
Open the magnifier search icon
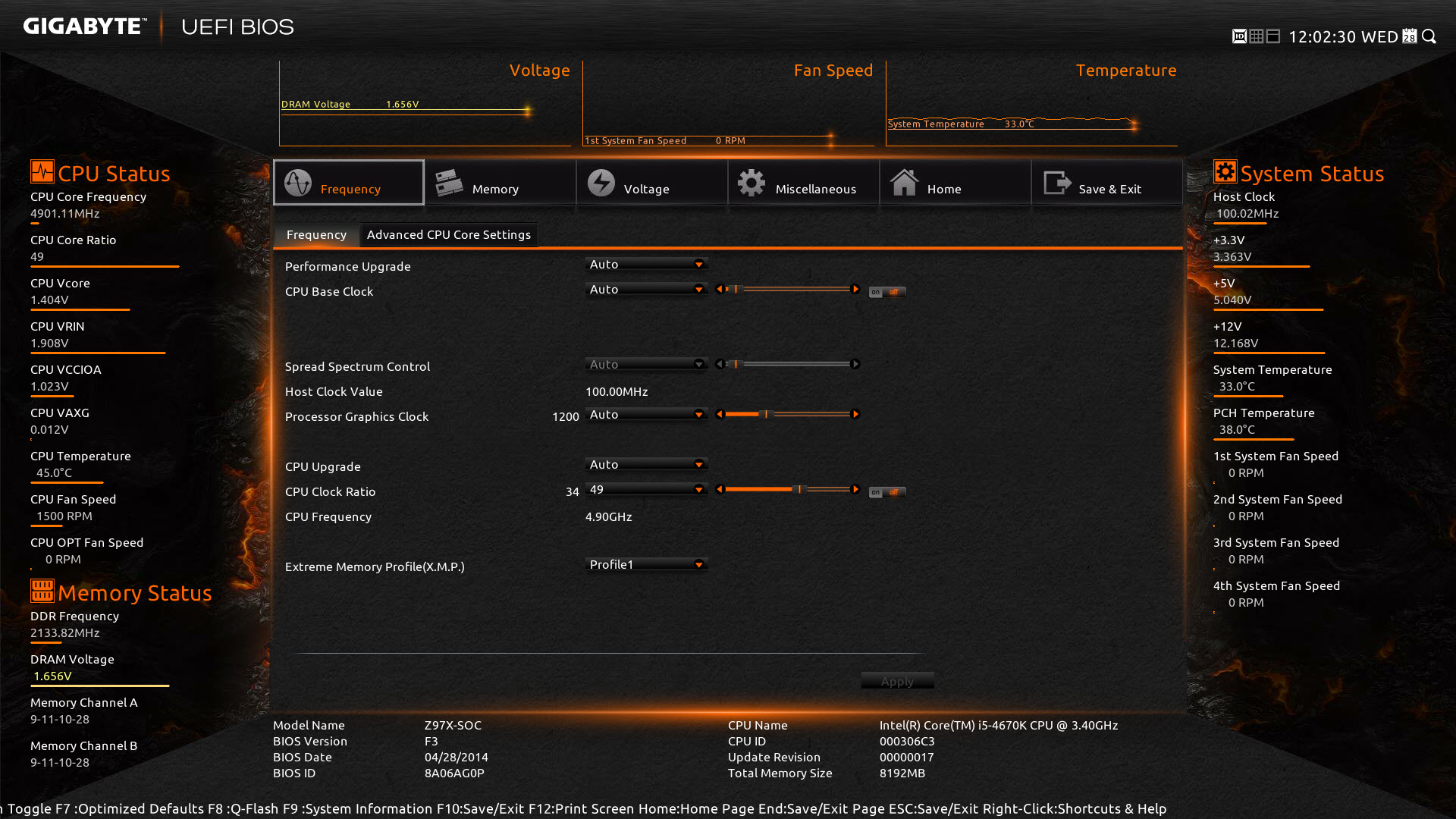pyautogui.click(x=1429, y=36)
